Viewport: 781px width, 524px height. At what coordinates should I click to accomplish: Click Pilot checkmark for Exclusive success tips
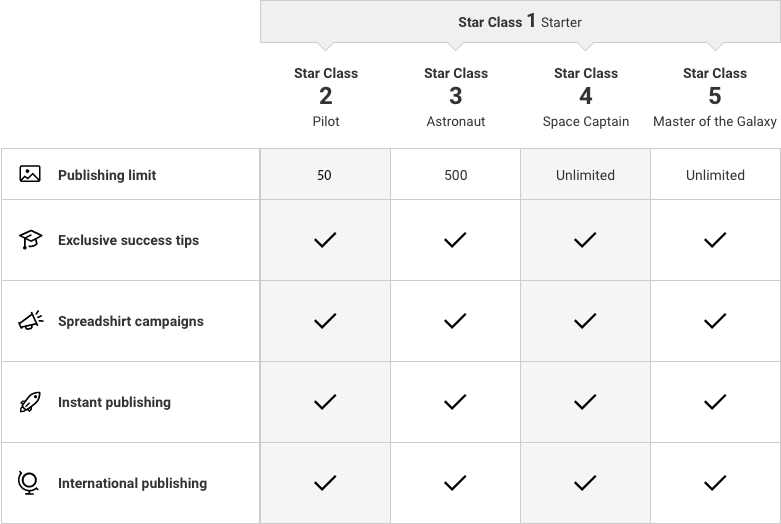pyautogui.click(x=325, y=240)
